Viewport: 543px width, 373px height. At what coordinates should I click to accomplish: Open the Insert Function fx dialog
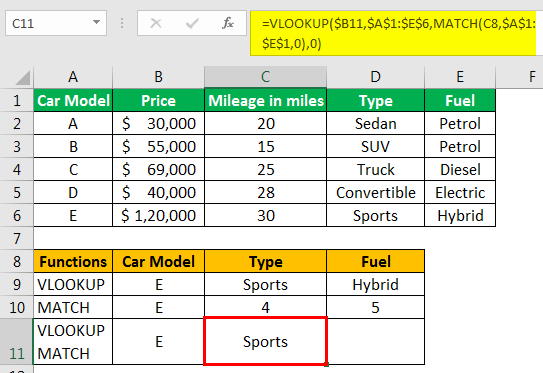(x=228, y=23)
